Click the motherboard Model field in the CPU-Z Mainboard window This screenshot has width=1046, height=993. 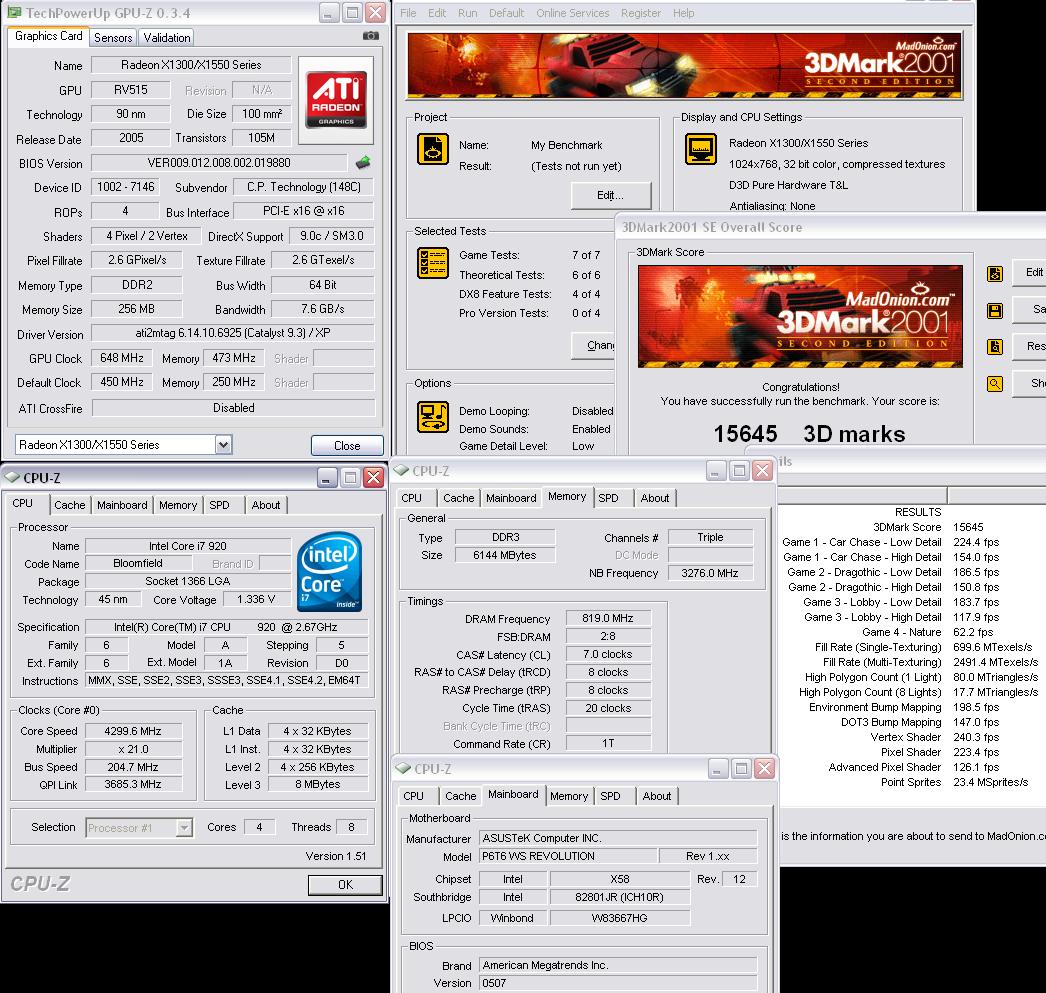(568, 856)
